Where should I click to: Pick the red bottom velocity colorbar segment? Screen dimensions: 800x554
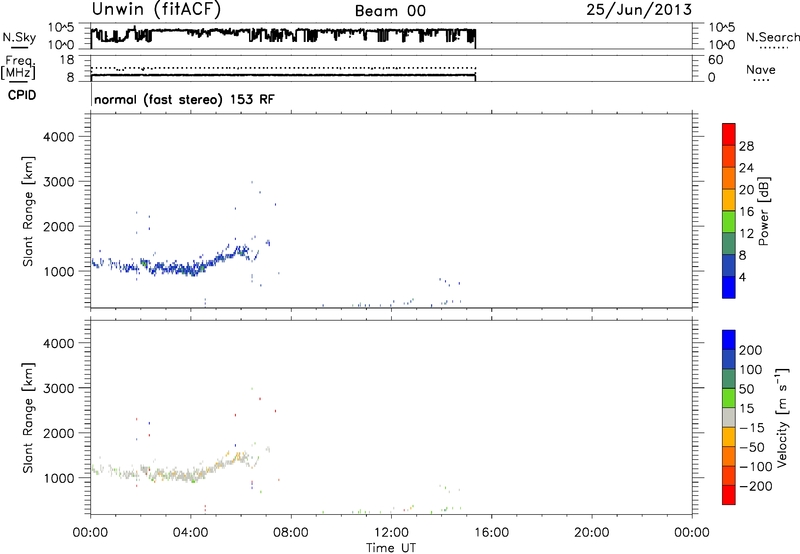click(729, 495)
